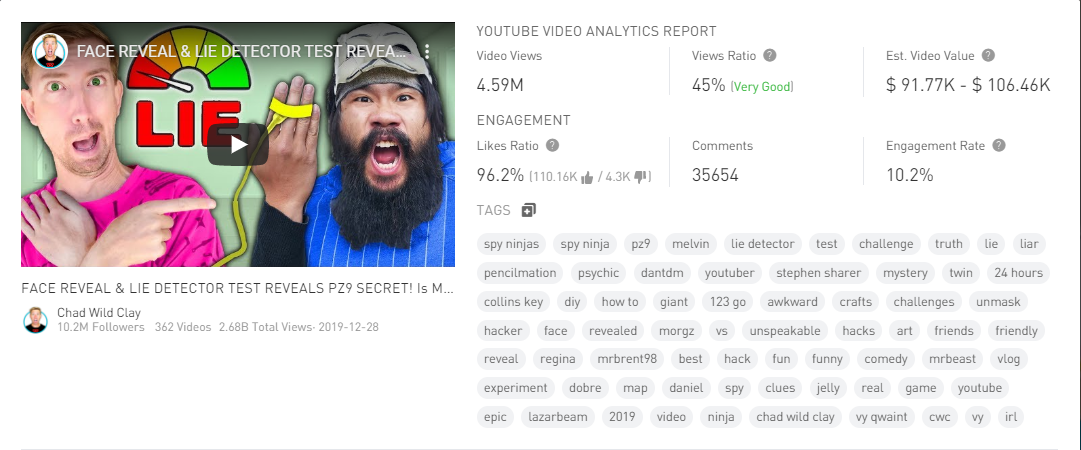Image resolution: width=1081 pixels, height=450 pixels.
Task: Select the 'jelly' tag
Action: point(828,387)
